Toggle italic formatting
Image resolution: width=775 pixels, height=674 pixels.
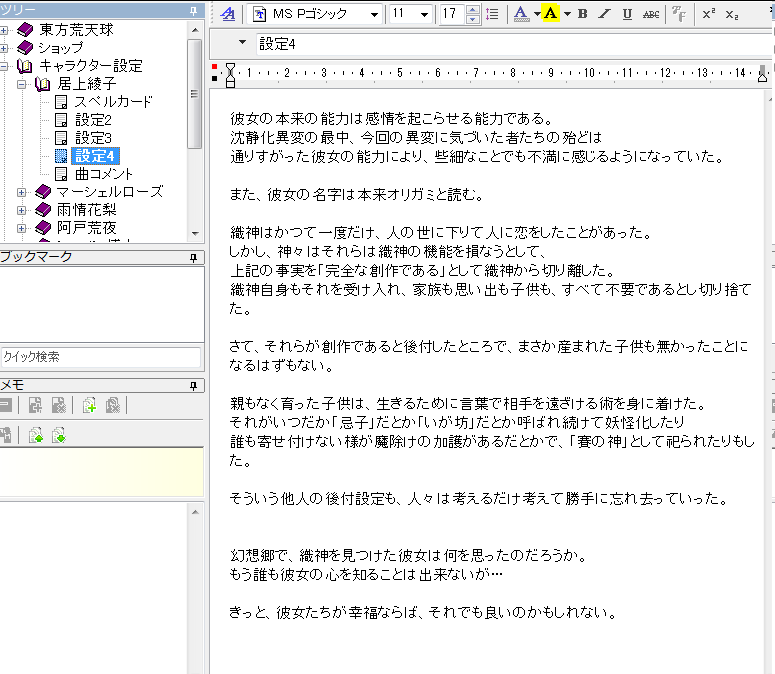point(604,14)
